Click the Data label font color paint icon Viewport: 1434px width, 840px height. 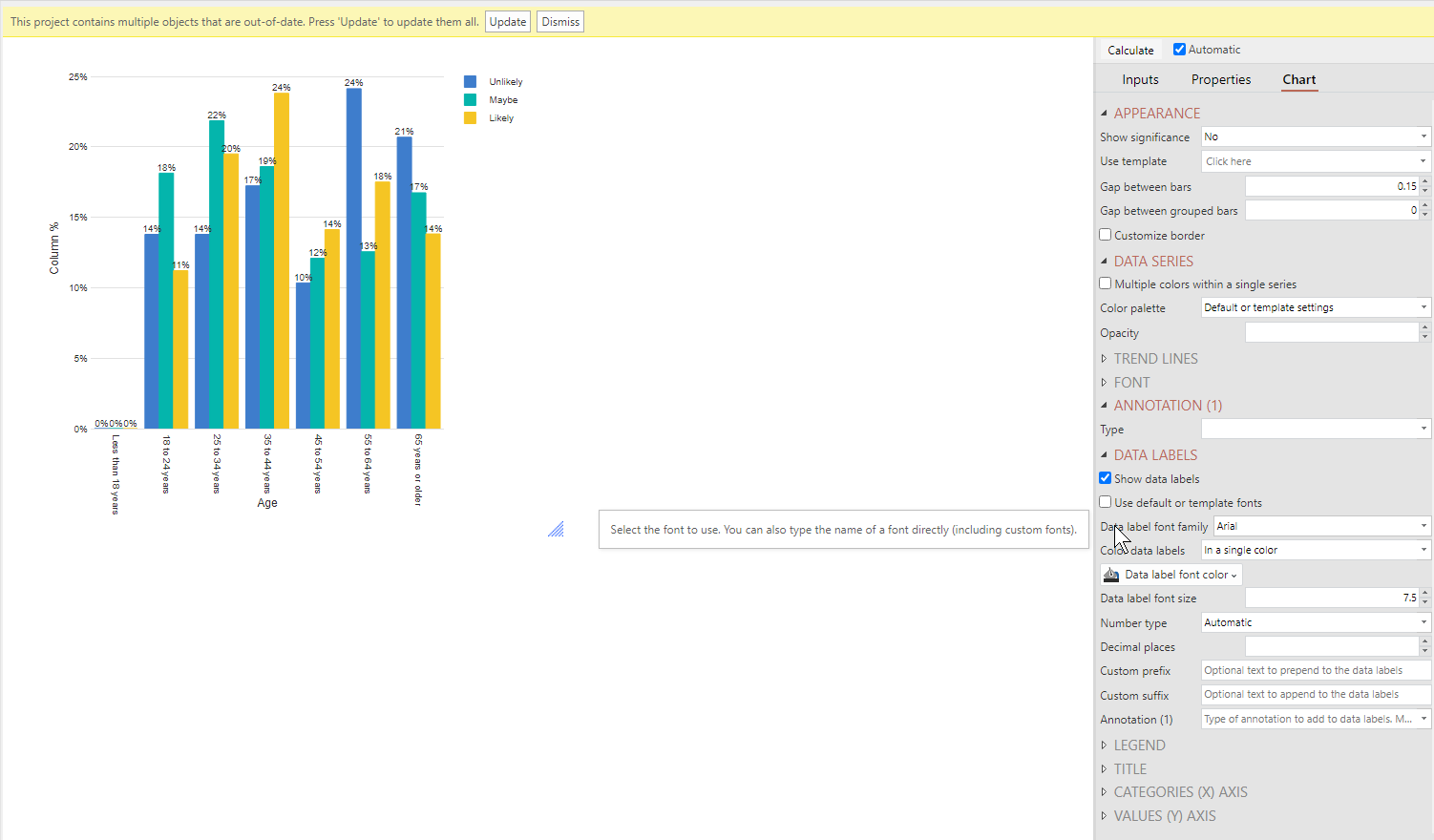click(x=1110, y=575)
